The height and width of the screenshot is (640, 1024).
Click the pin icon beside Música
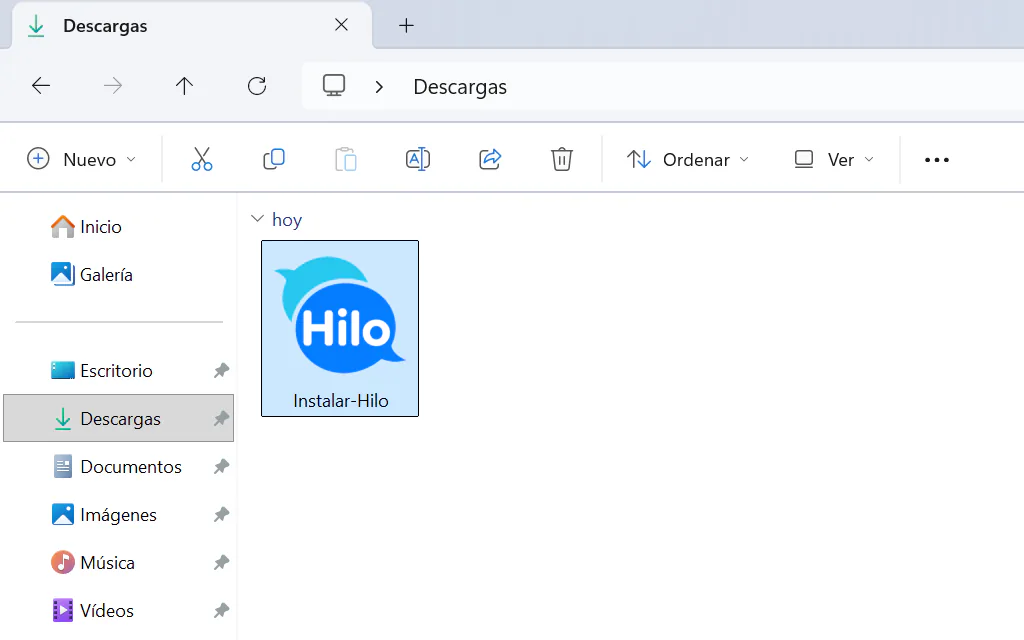221,562
